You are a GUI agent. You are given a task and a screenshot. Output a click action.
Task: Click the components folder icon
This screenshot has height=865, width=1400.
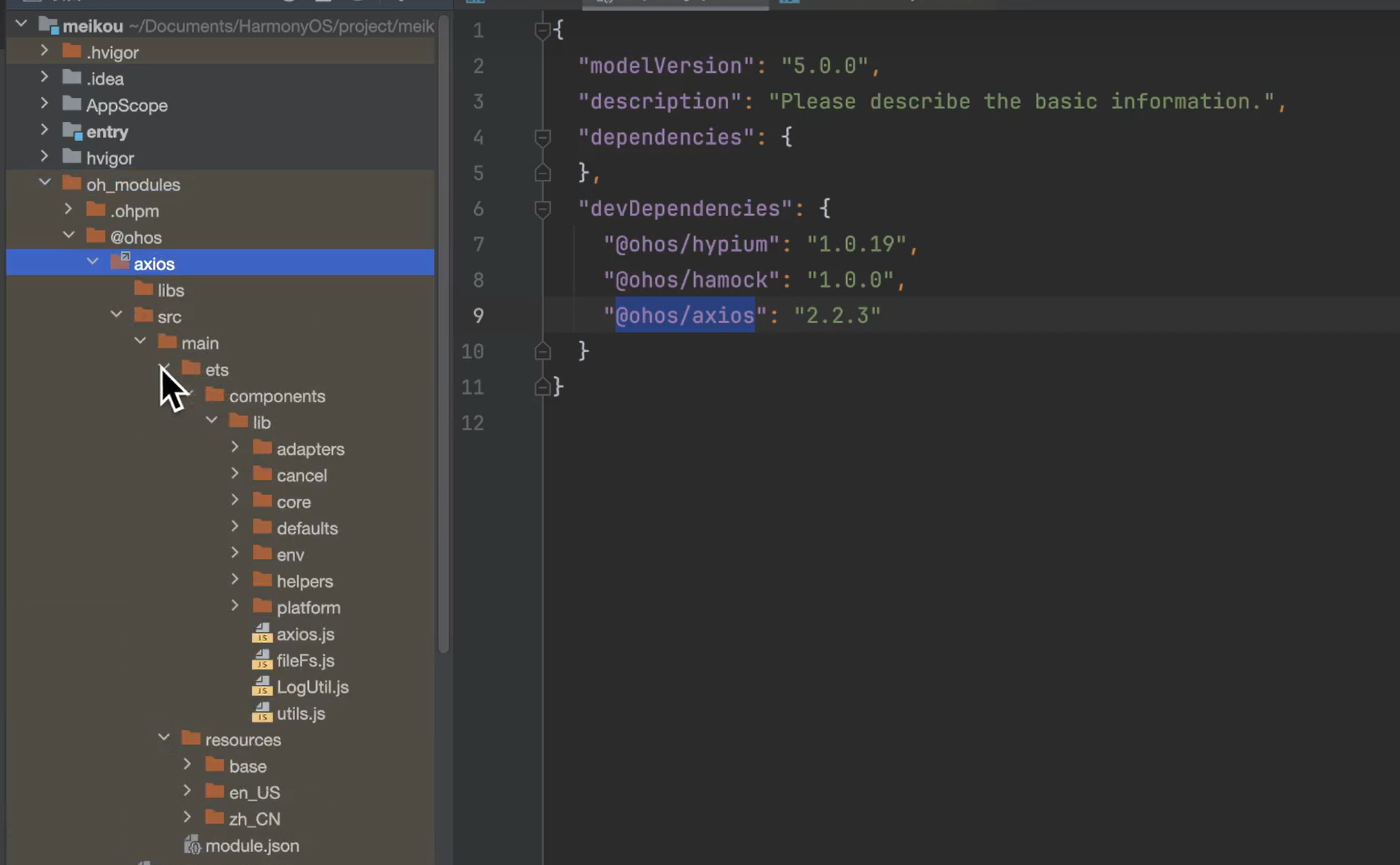(x=215, y=394)
